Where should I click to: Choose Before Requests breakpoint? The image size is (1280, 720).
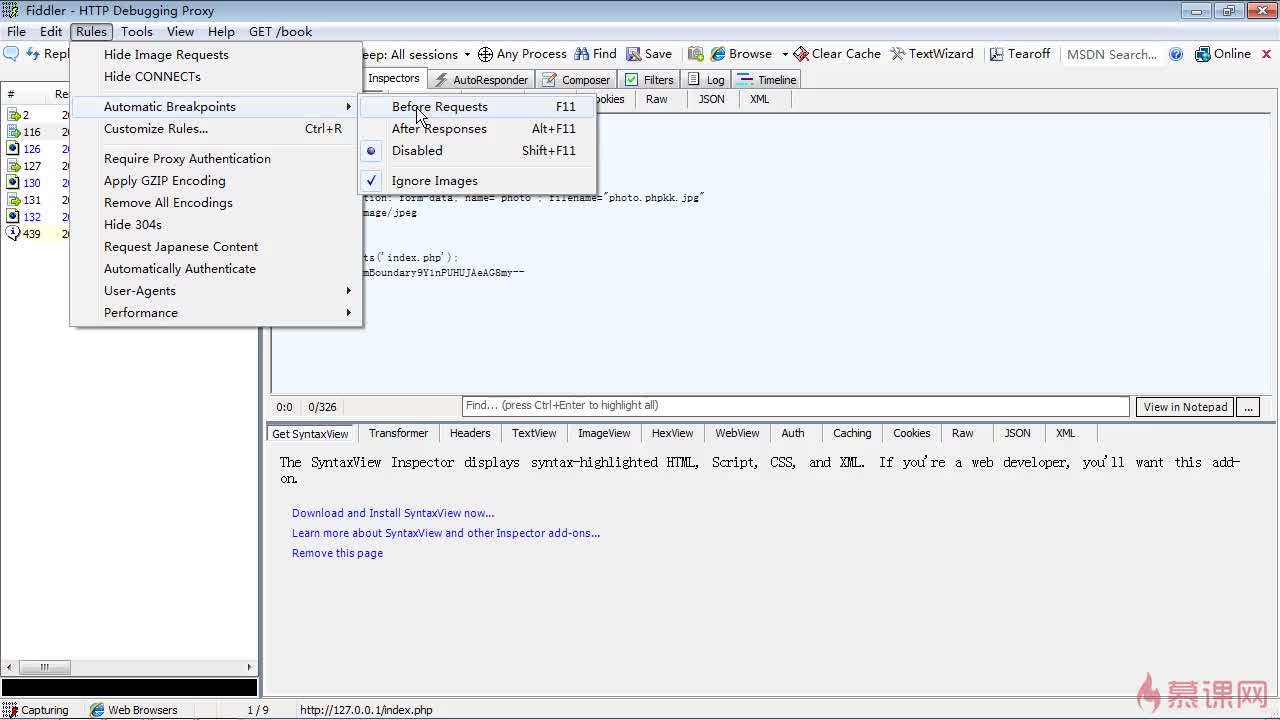pos(478,106)
